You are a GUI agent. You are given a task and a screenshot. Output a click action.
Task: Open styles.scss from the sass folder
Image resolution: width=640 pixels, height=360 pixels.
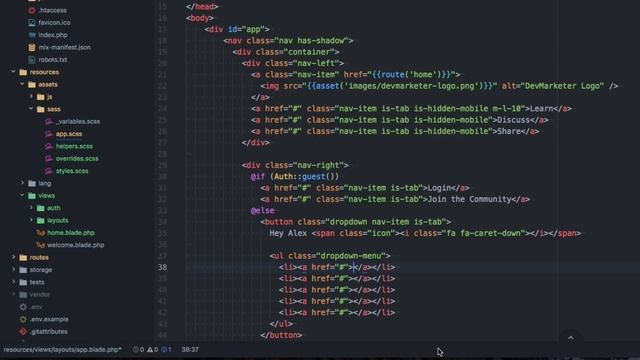point(72,171)
